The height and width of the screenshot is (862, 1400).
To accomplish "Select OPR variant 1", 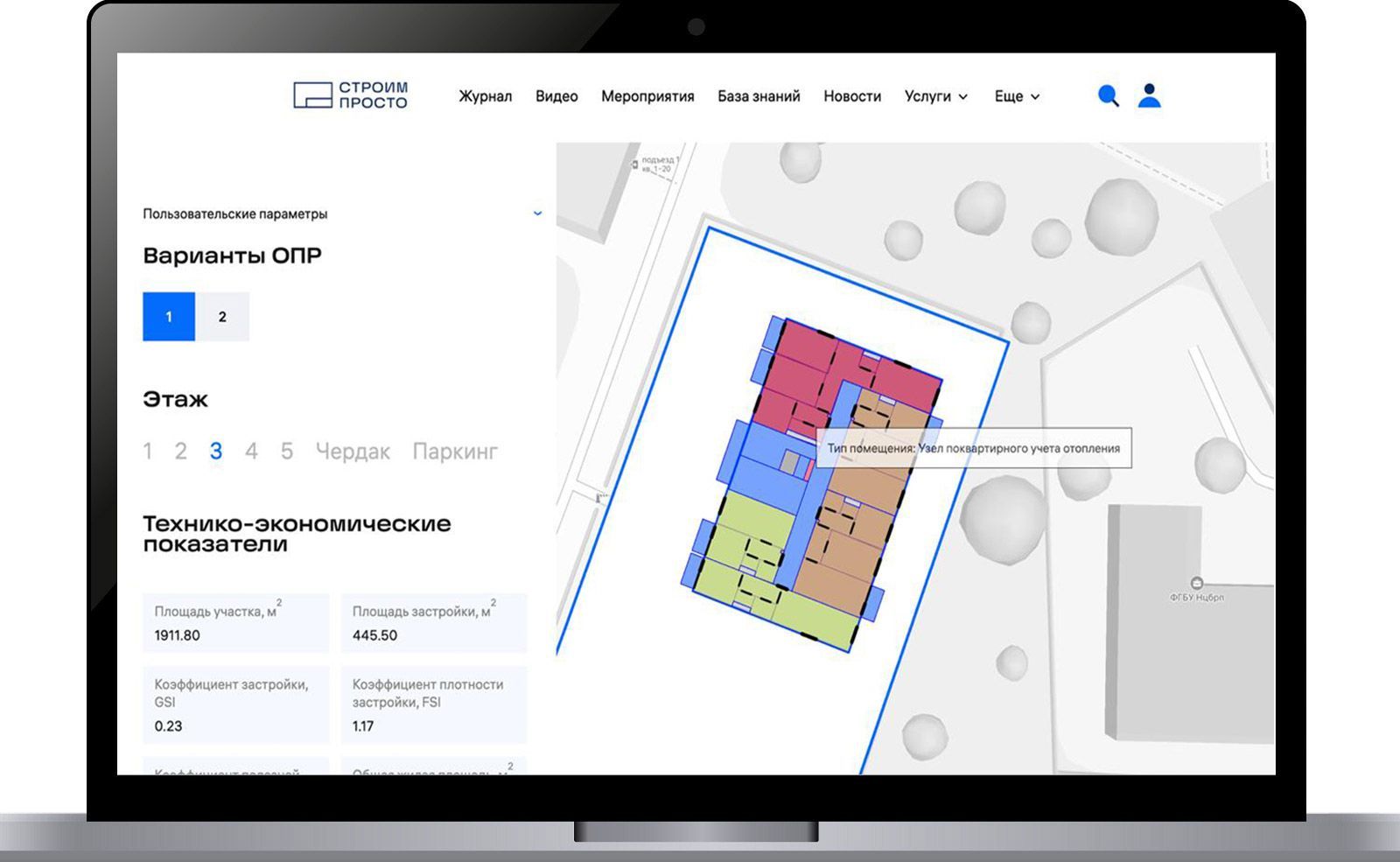I will tap(169, 317).
